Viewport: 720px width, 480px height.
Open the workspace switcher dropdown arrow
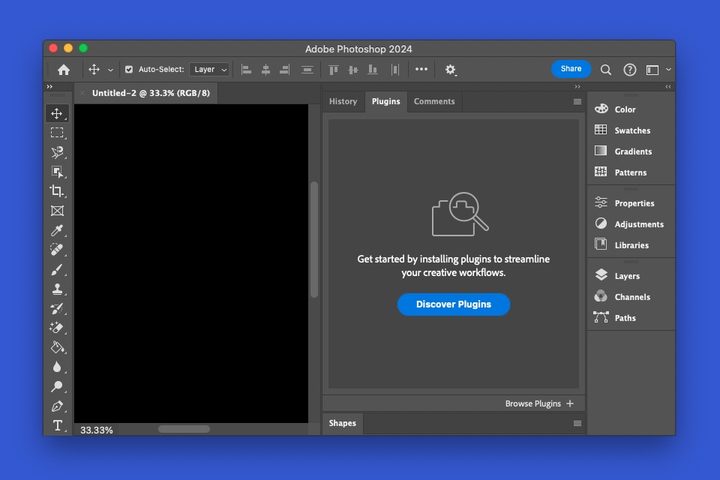[669, 70]
